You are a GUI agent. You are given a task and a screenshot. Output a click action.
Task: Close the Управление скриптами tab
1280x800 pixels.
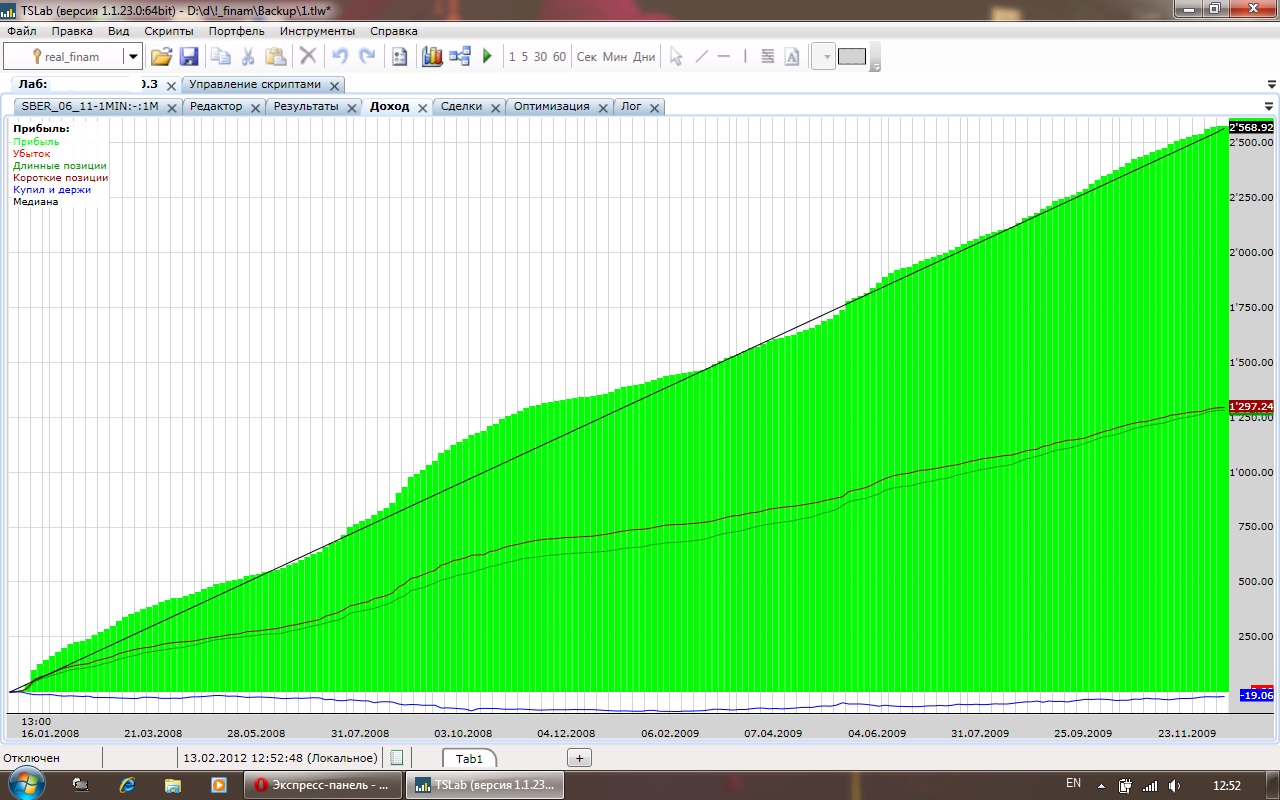[x=335, y=86]
